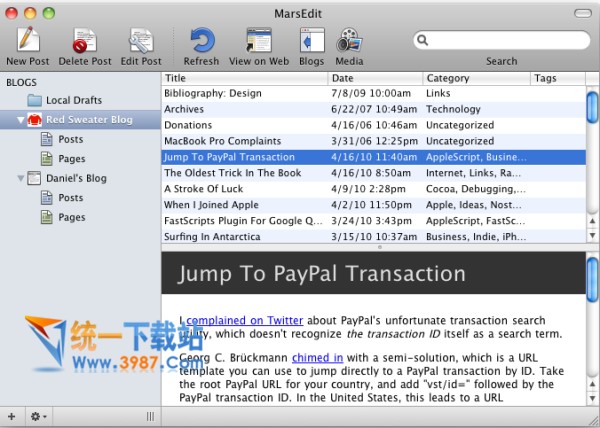600x428 pixels.
Task: Click the '3/15/10 10:37am' date cell
Action: point(374,237)
